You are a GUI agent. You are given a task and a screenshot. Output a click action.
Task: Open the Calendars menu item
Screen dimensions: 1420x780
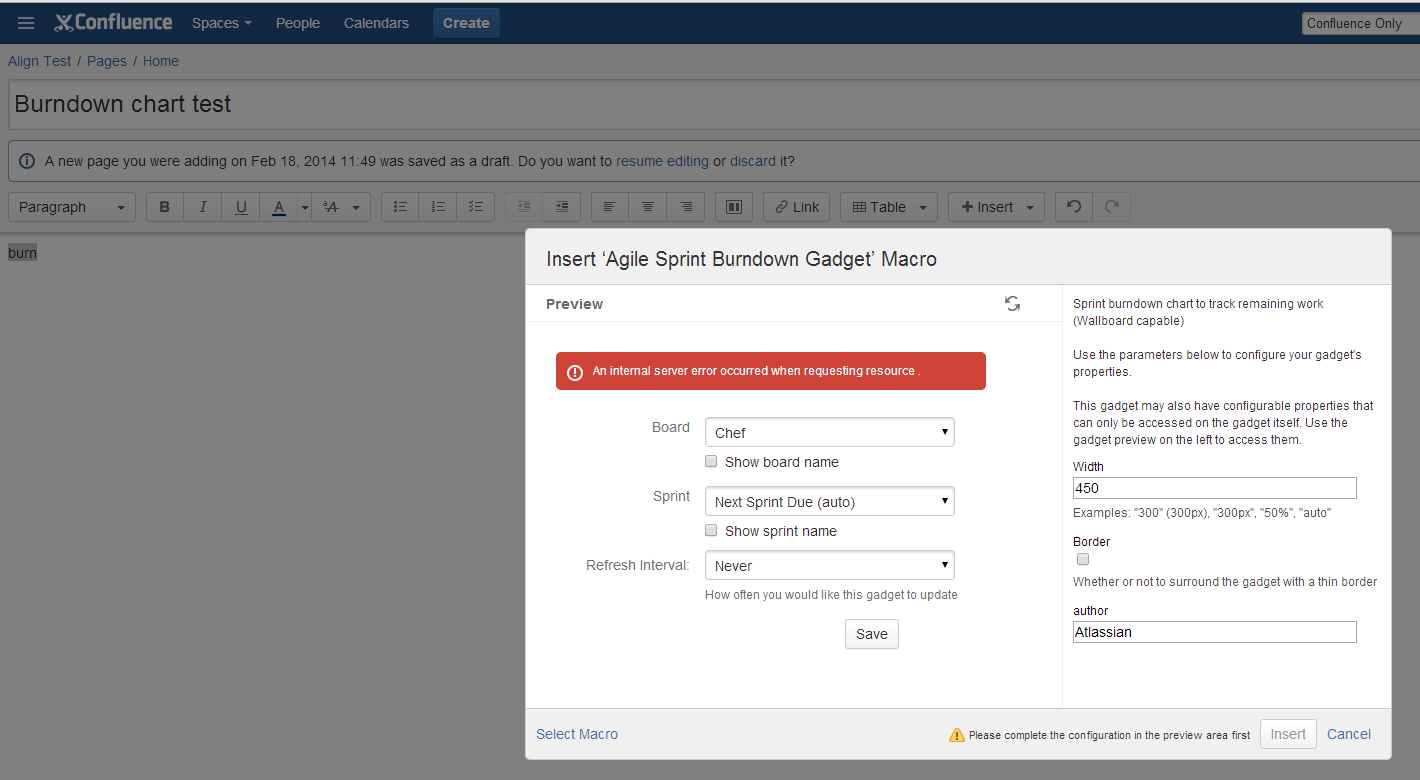point(376,23)
